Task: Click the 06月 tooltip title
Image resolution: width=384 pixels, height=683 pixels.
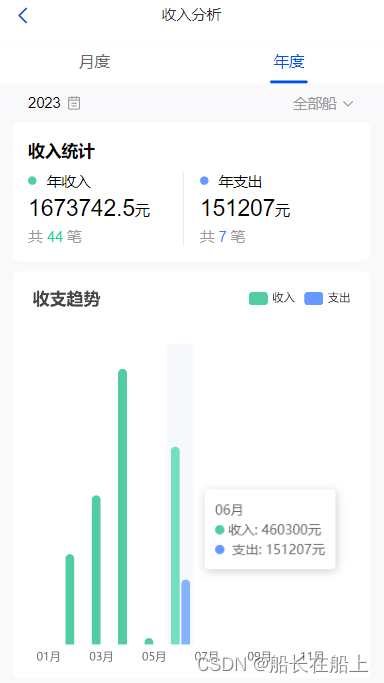Action: click(x=229, y=510)
